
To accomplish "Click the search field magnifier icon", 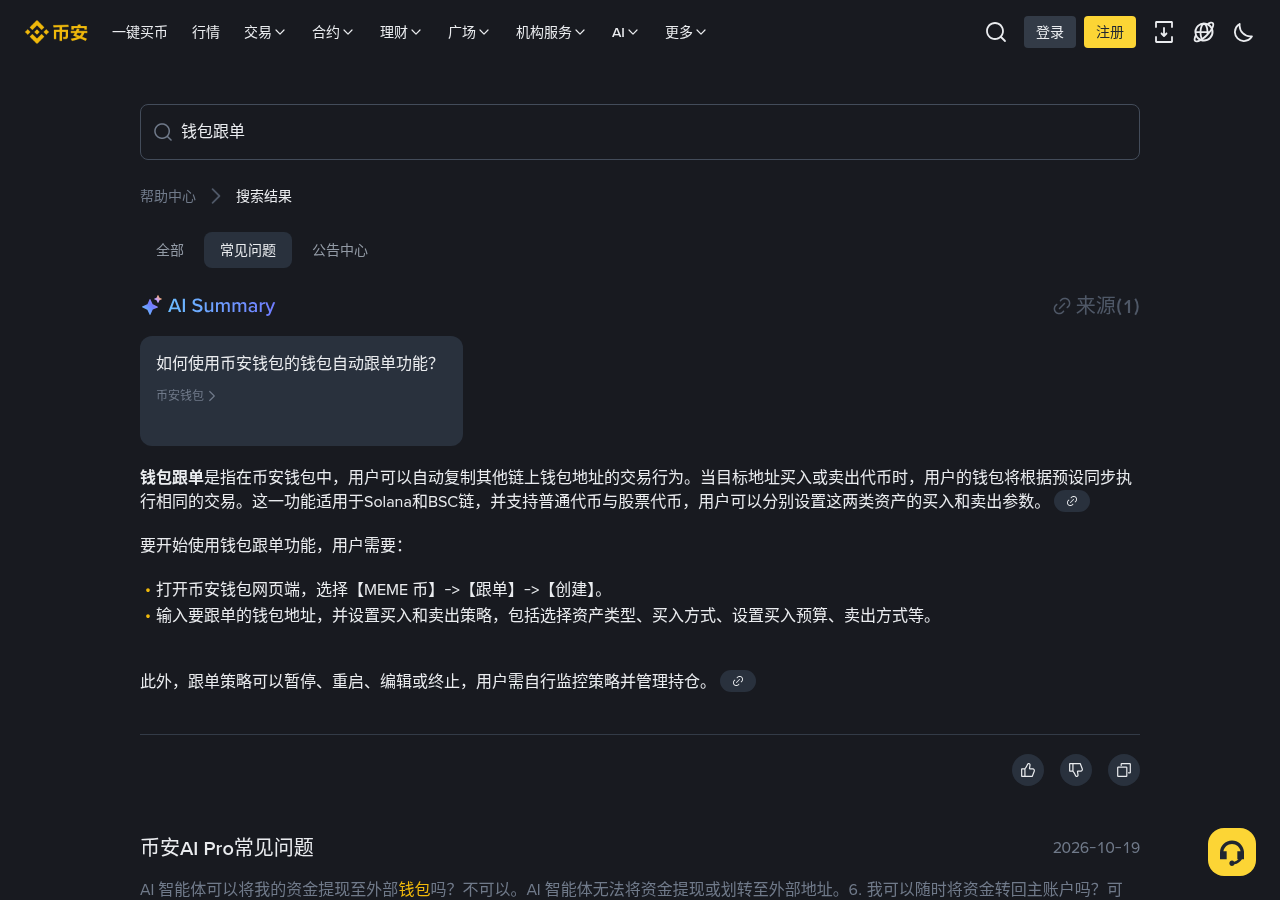I will [x=163, y=132].
